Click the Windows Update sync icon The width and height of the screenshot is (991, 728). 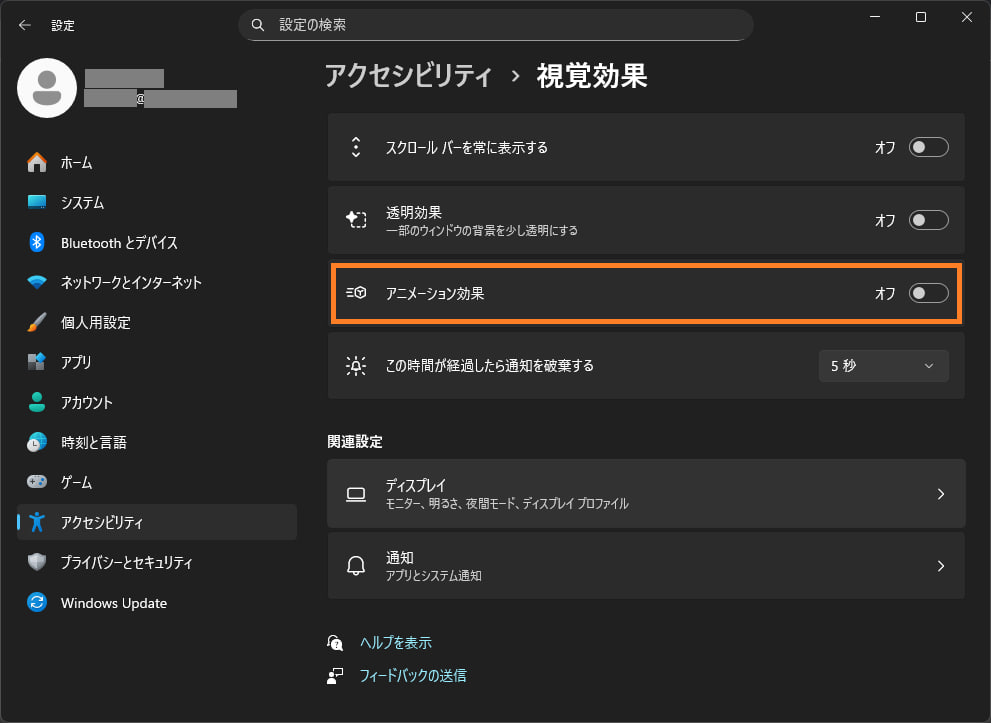coord(37,603)
